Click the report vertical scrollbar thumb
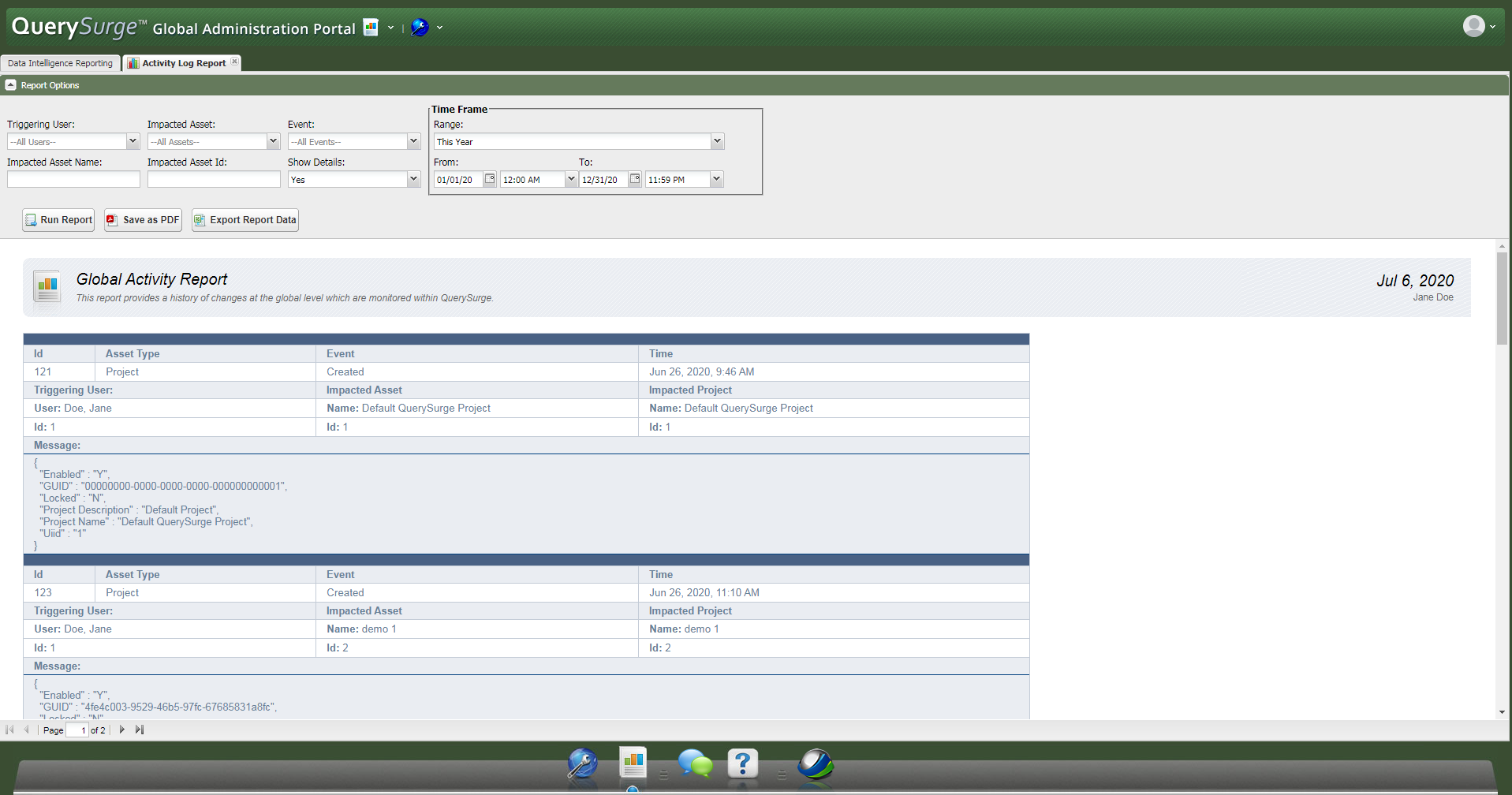Screen dimensions: 1512x795 (1502, 298)
